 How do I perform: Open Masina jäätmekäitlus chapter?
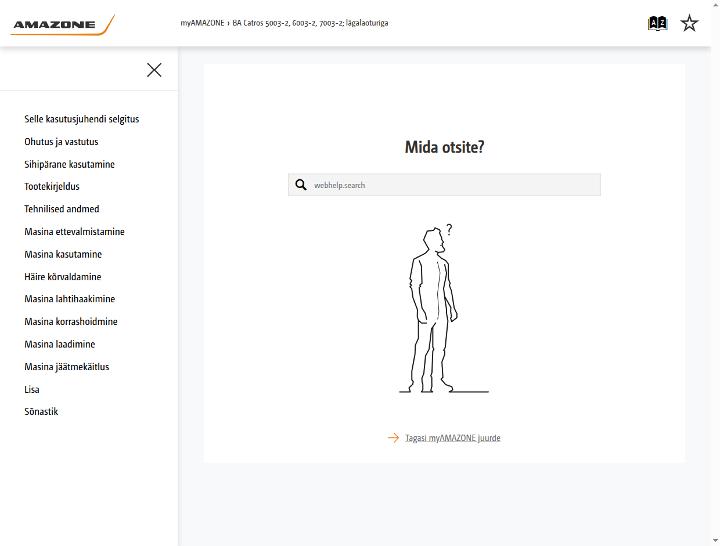[67, 366]
